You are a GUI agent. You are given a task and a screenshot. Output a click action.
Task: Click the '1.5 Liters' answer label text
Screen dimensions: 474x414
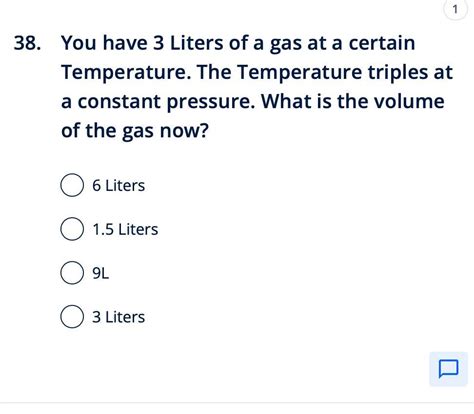[125, 229]
